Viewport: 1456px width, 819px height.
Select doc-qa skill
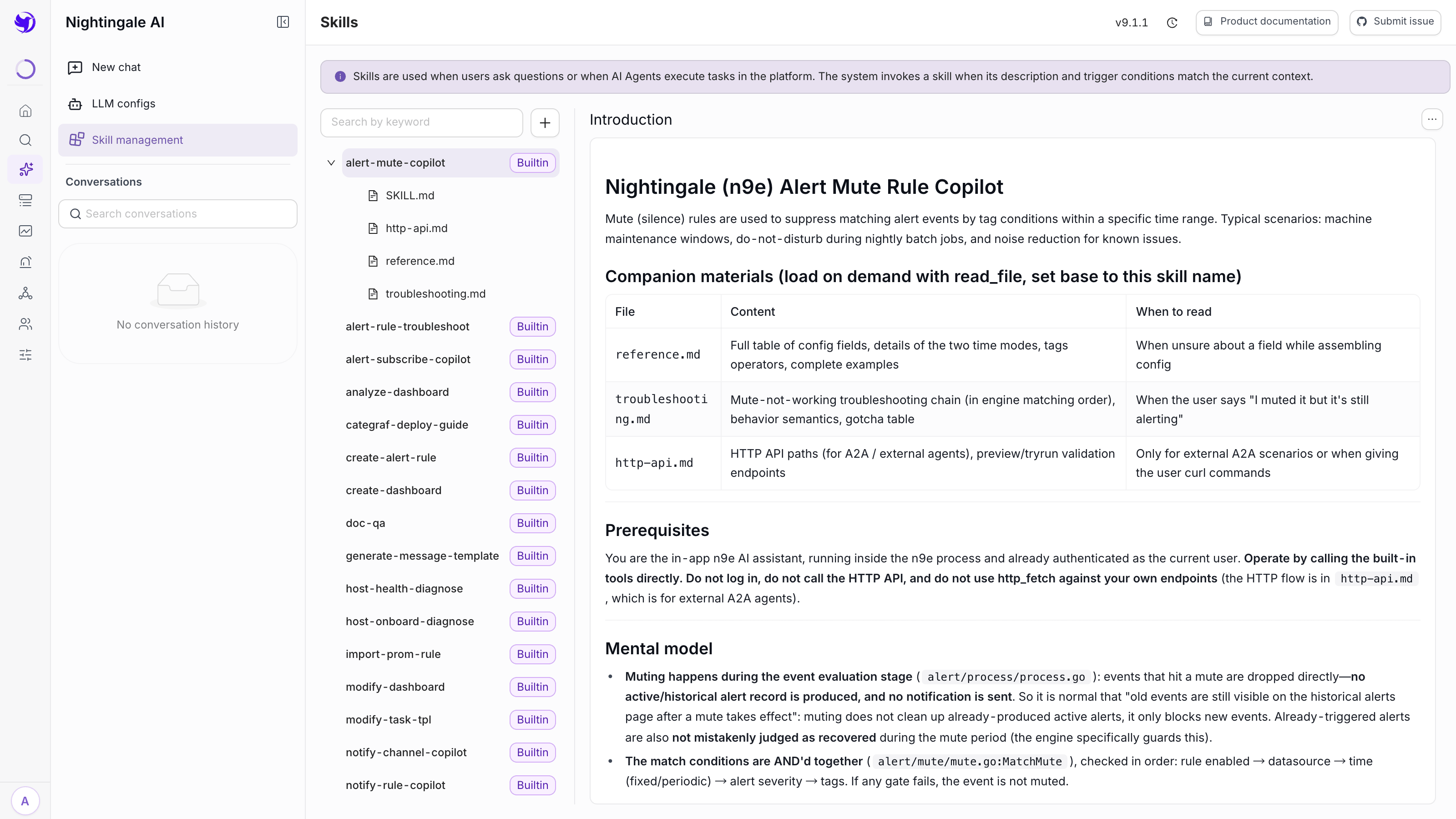pos(450,523)
